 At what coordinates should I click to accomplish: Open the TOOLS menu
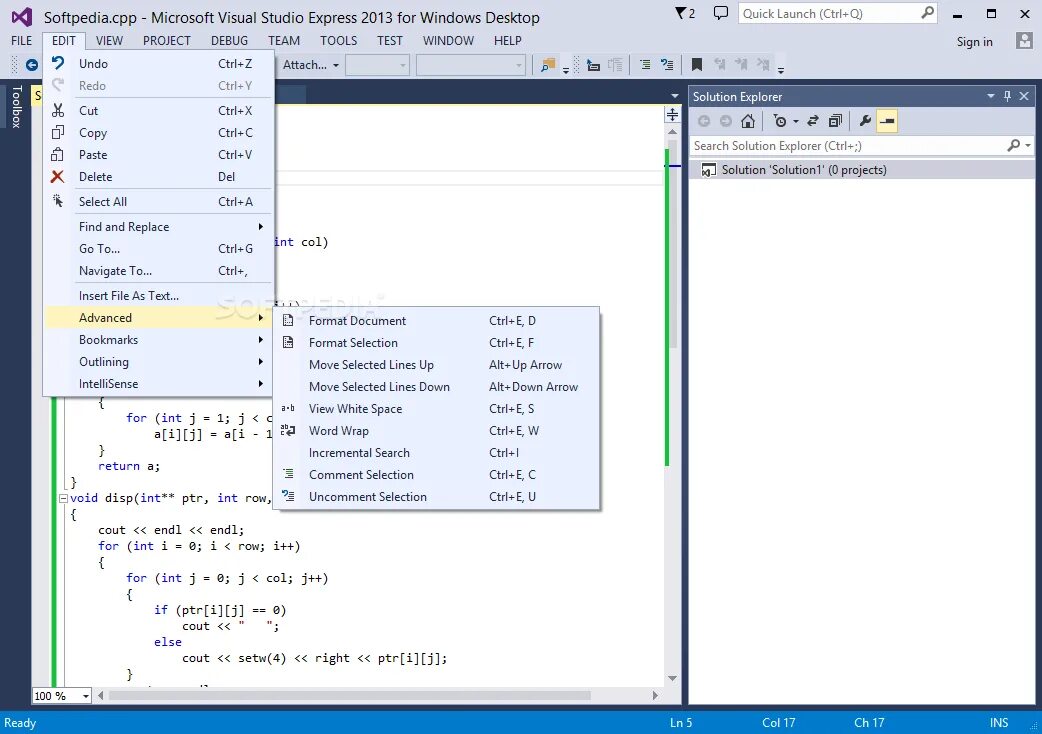pyautogui.click(x=338, y=41)
